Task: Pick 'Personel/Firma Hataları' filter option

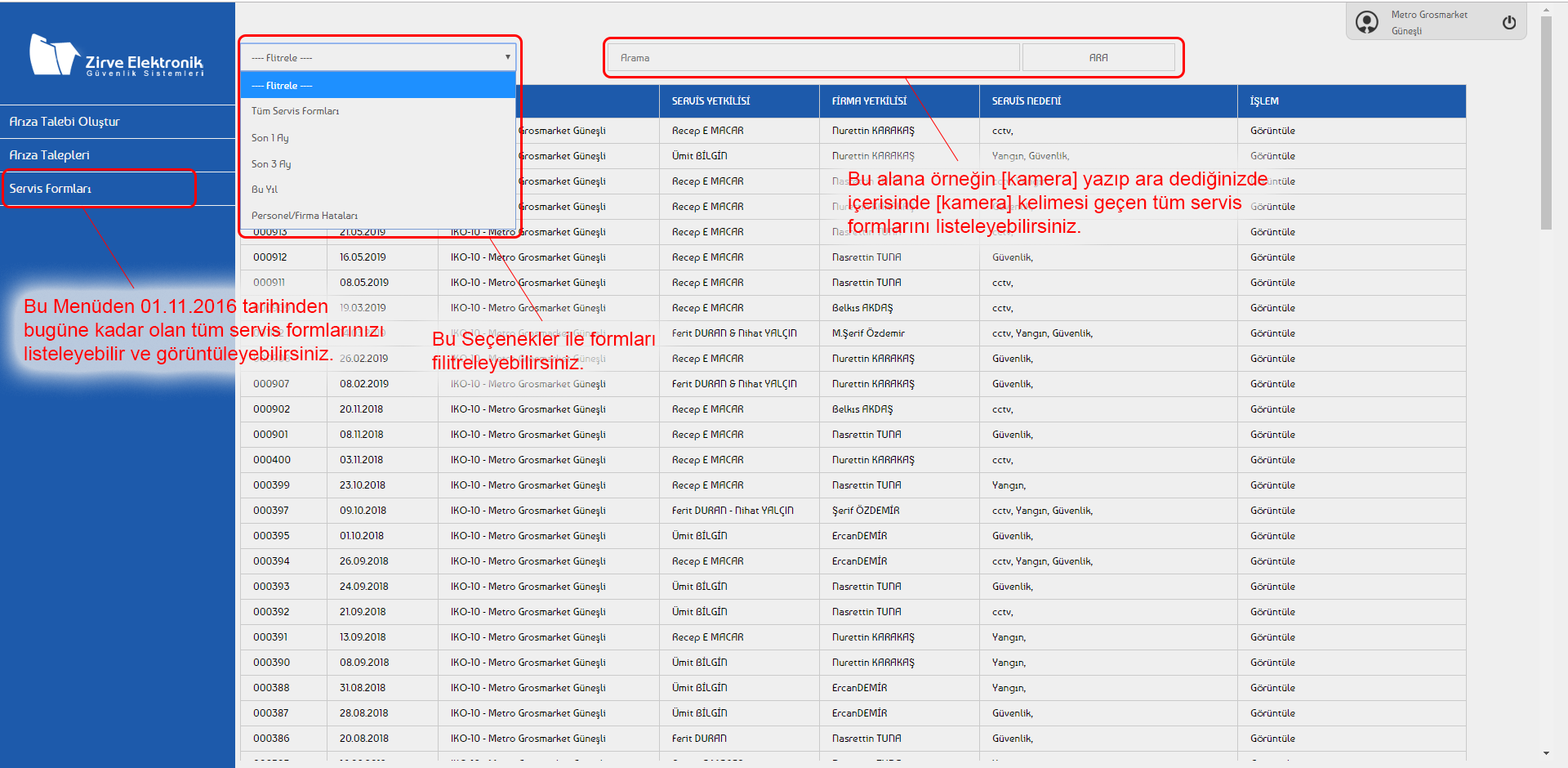Action: [x=305, y=216]
